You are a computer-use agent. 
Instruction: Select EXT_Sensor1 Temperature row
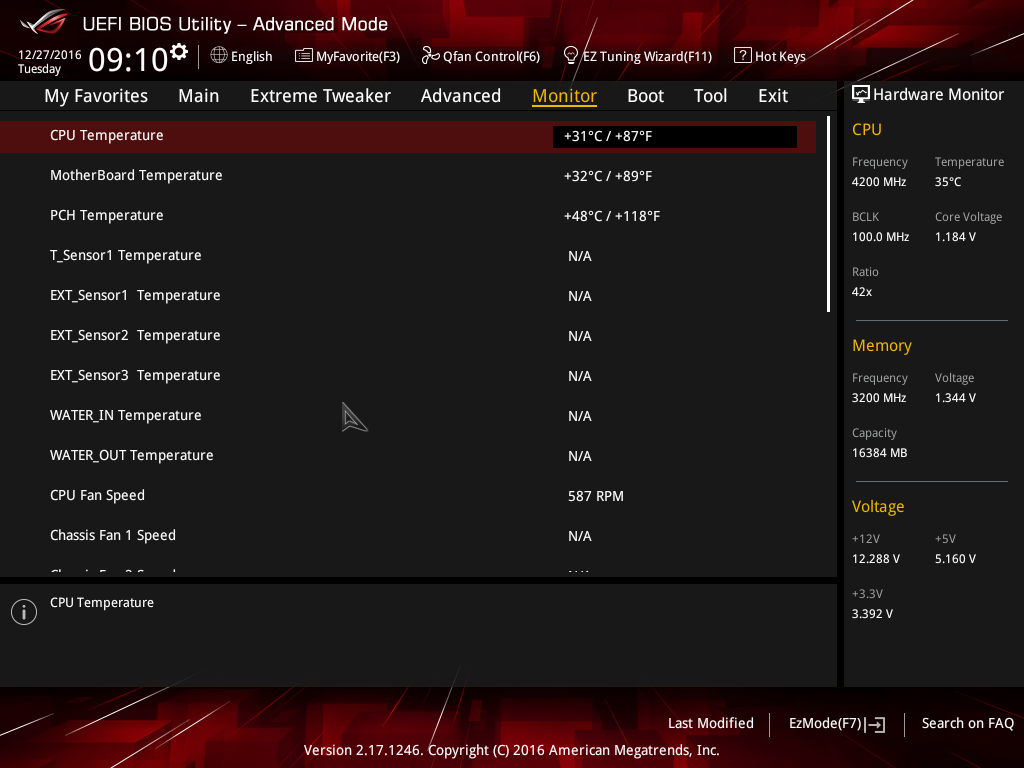pyautogui.click(x=408, y=296)
